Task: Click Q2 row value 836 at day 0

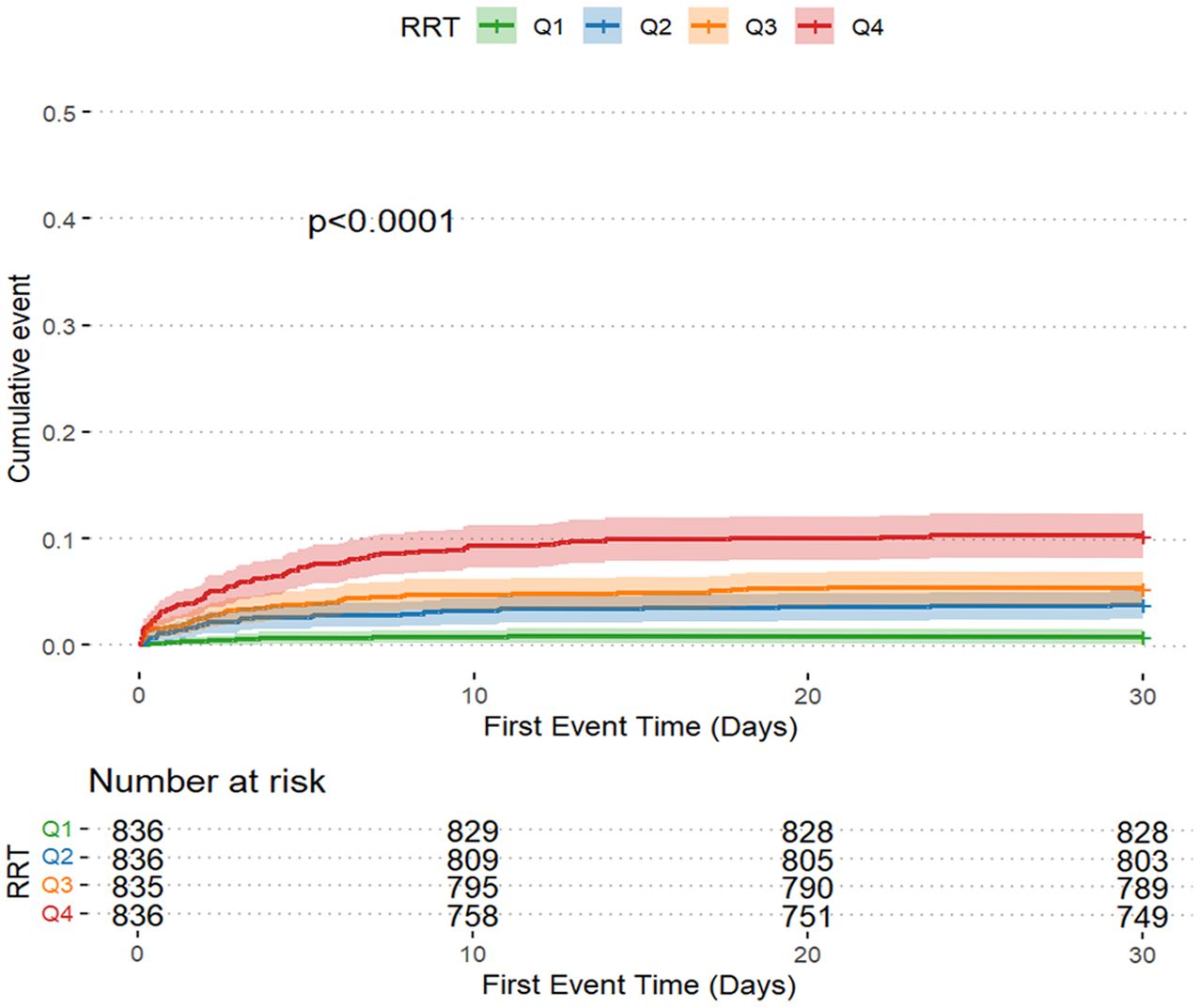Action: (137, 860)
